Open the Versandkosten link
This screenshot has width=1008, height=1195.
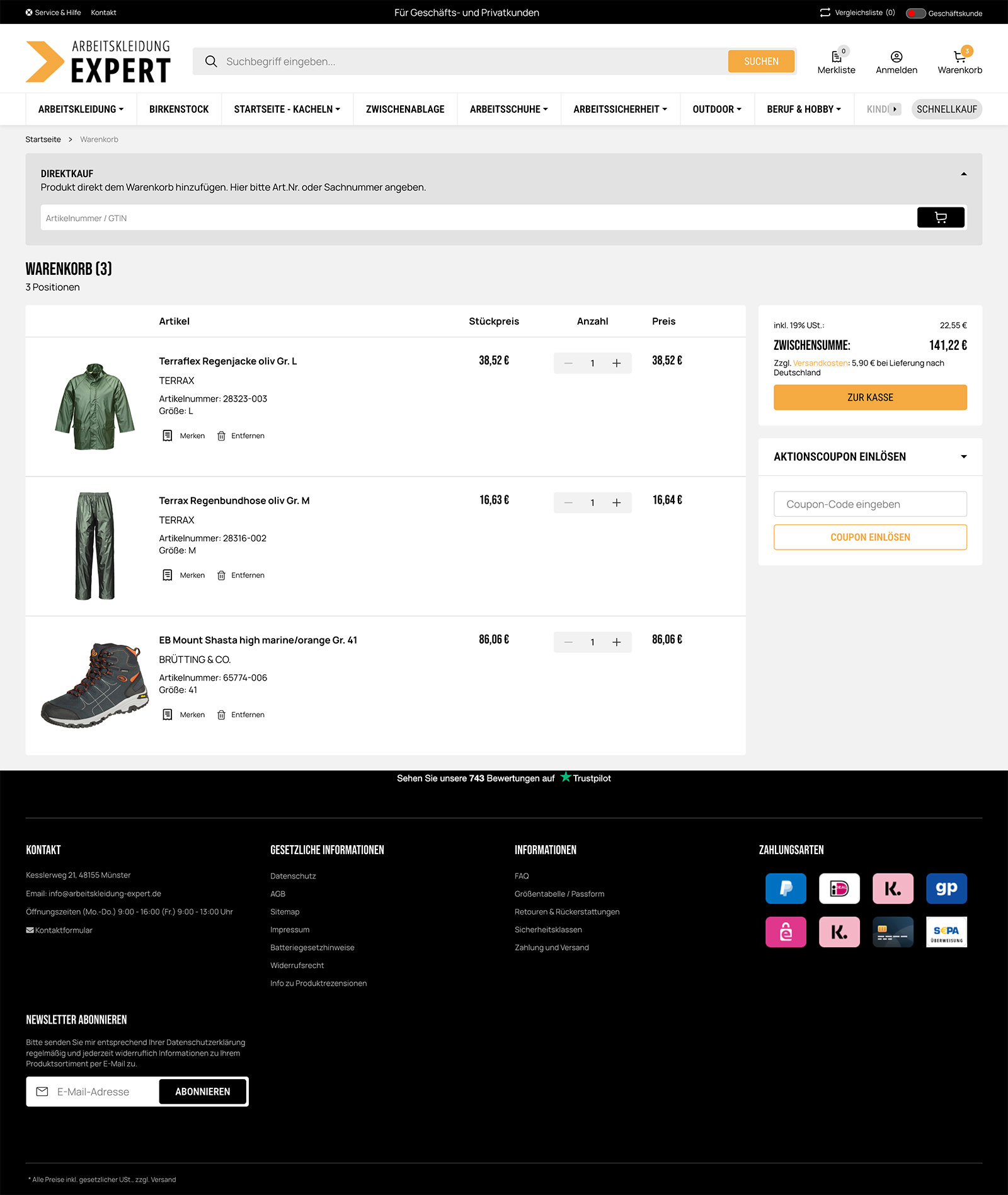click(x=820, y=363)
